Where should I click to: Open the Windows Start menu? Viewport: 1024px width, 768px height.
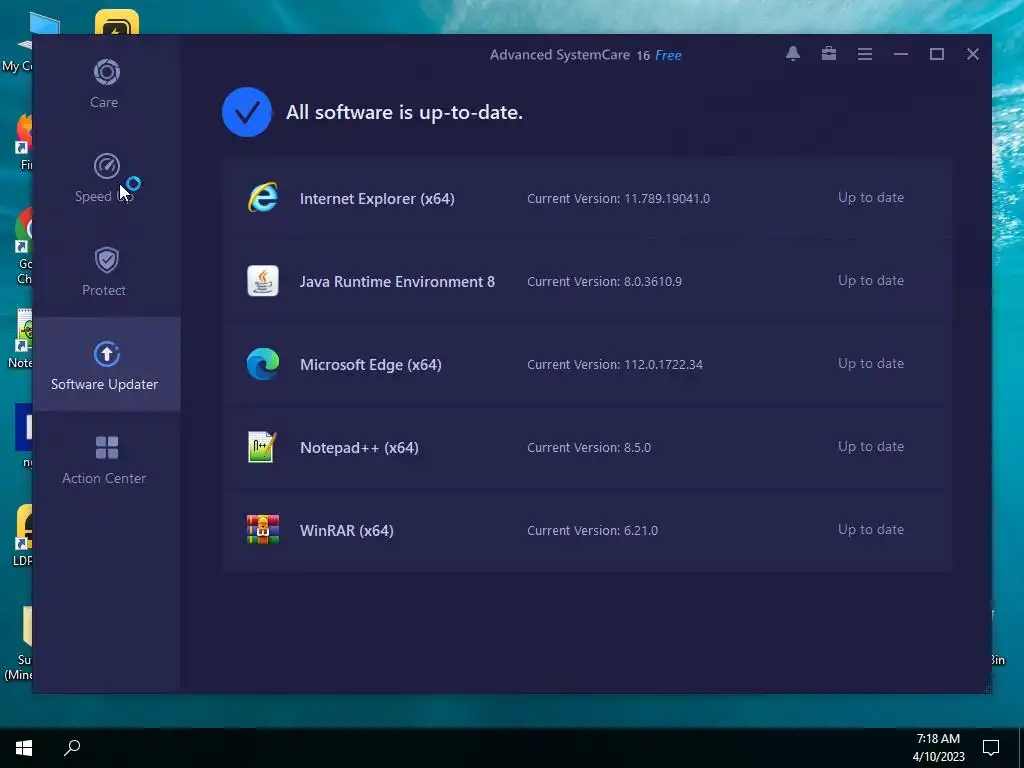click(24, 748)
